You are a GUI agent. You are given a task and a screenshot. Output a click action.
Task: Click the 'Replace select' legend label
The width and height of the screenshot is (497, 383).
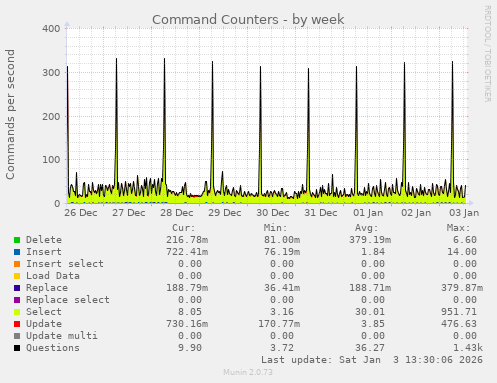coord(68,300)
